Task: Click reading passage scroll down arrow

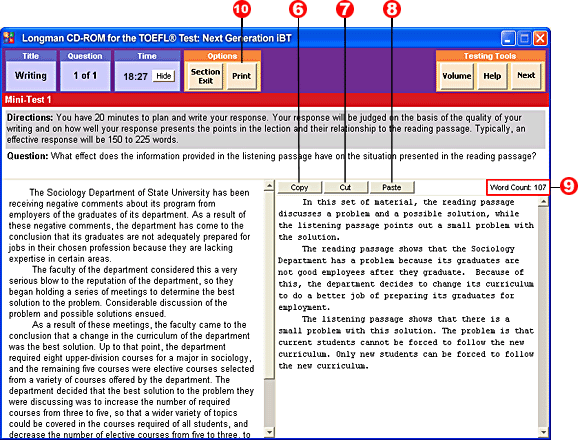Action: [x=269, y=432]
